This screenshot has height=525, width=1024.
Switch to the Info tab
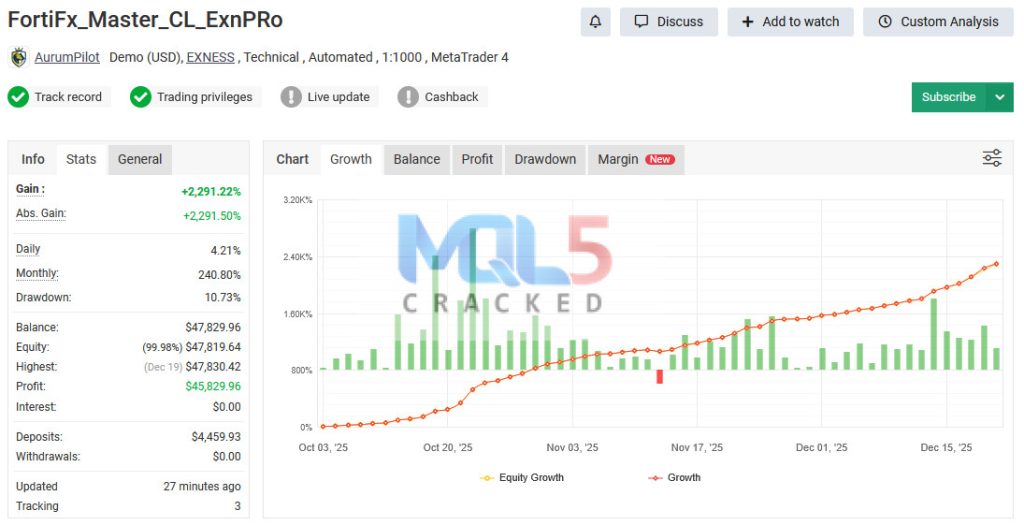coord(33,159)
